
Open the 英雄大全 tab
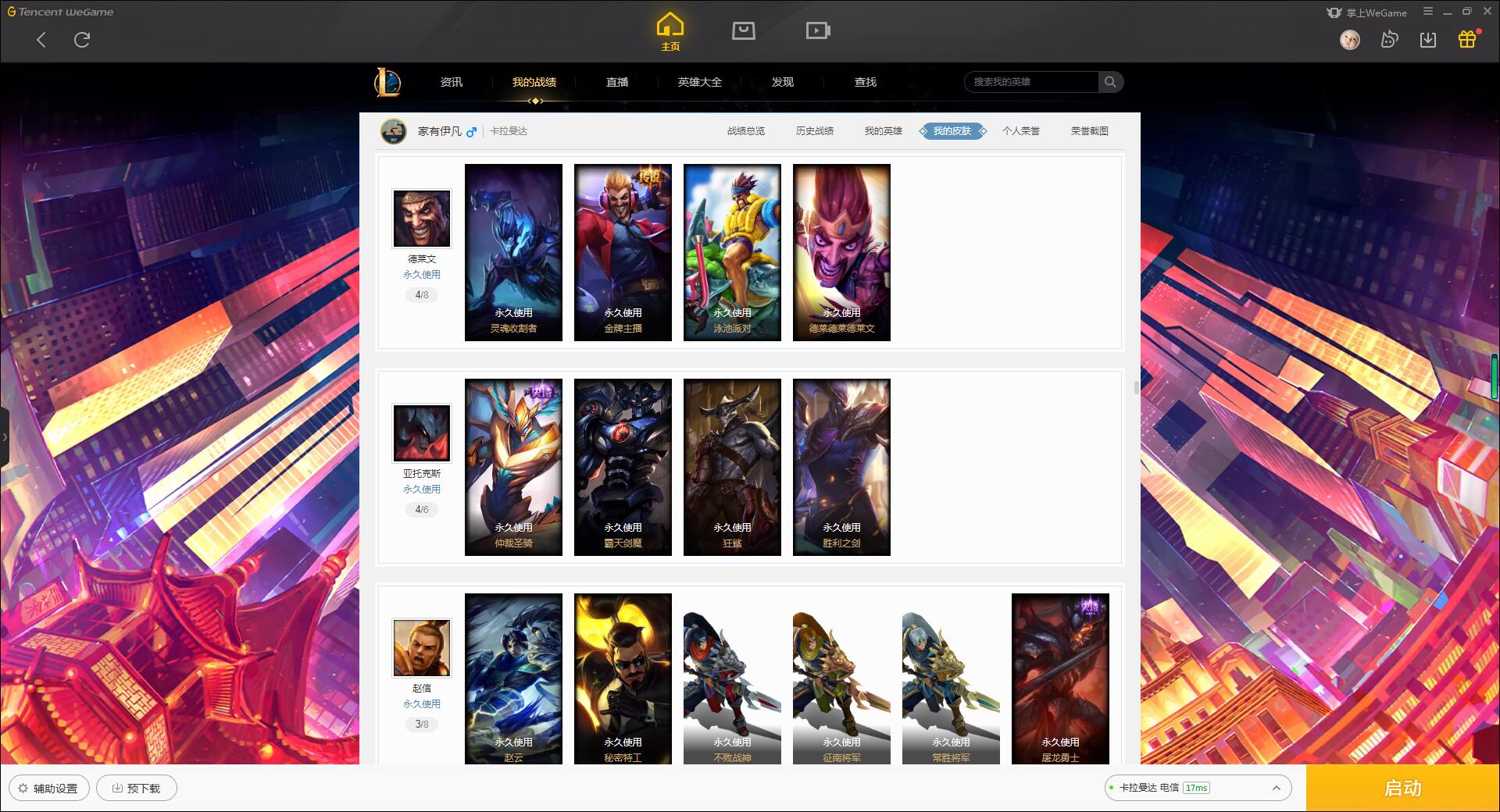[x=700, y=82]
